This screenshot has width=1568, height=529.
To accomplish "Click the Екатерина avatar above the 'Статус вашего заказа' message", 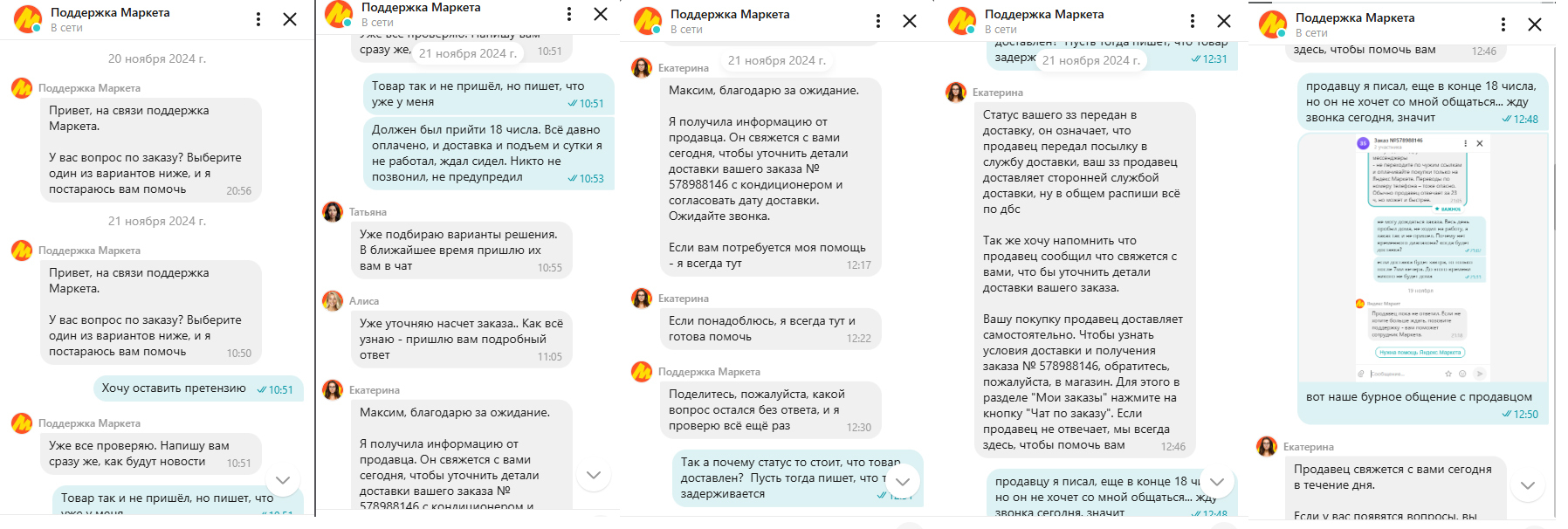I will coord(956,93).
